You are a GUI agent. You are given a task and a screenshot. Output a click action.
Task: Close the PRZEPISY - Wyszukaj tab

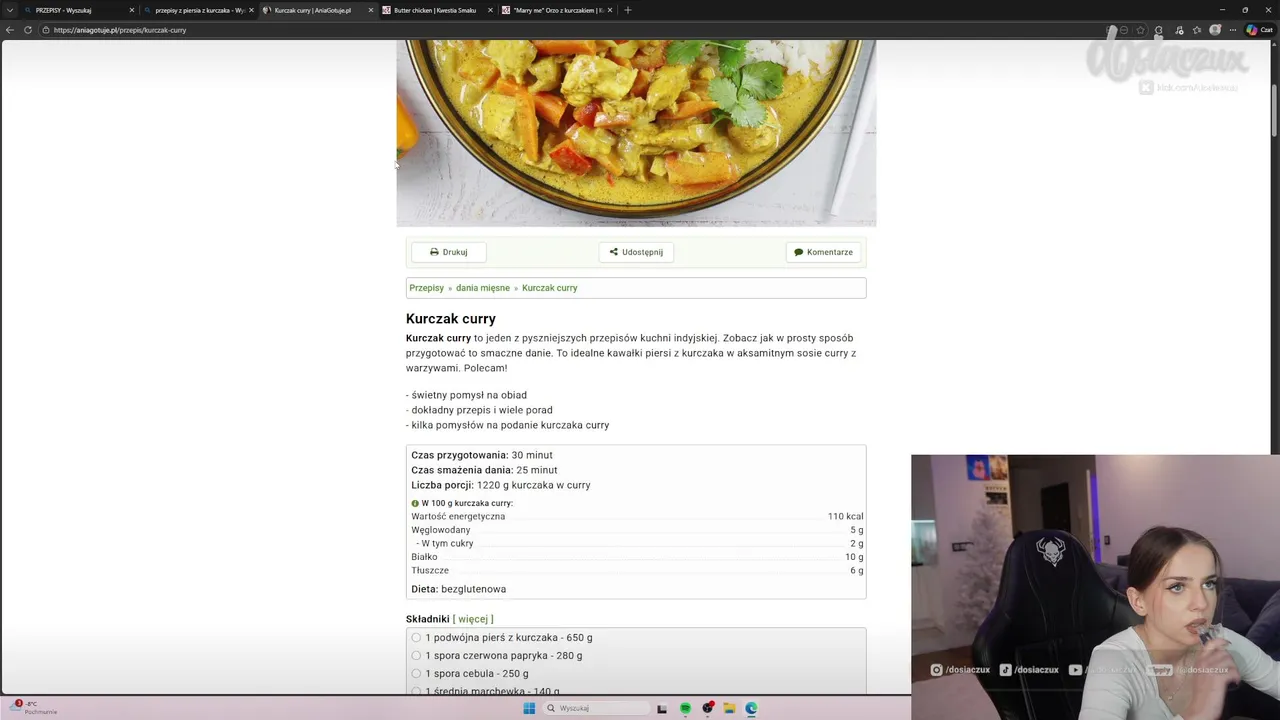coord(131,10)
